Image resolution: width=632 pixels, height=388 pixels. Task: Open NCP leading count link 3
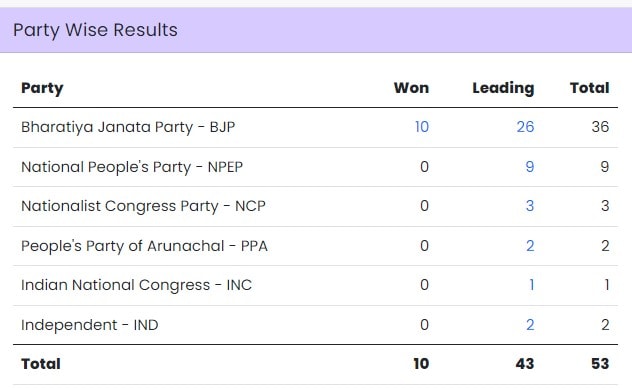tap(530, 206)
